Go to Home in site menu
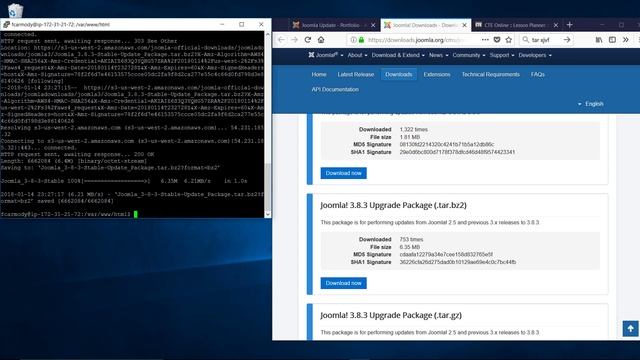Image resolution: width=640 pixels, height=360 pixels. point(319,74)
